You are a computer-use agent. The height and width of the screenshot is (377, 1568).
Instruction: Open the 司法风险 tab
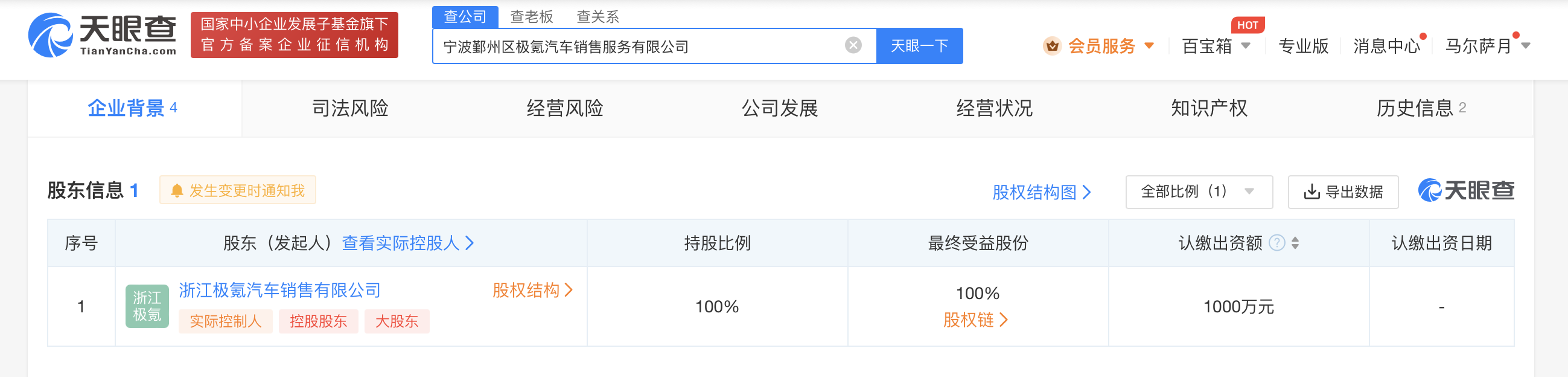[350, 108]
